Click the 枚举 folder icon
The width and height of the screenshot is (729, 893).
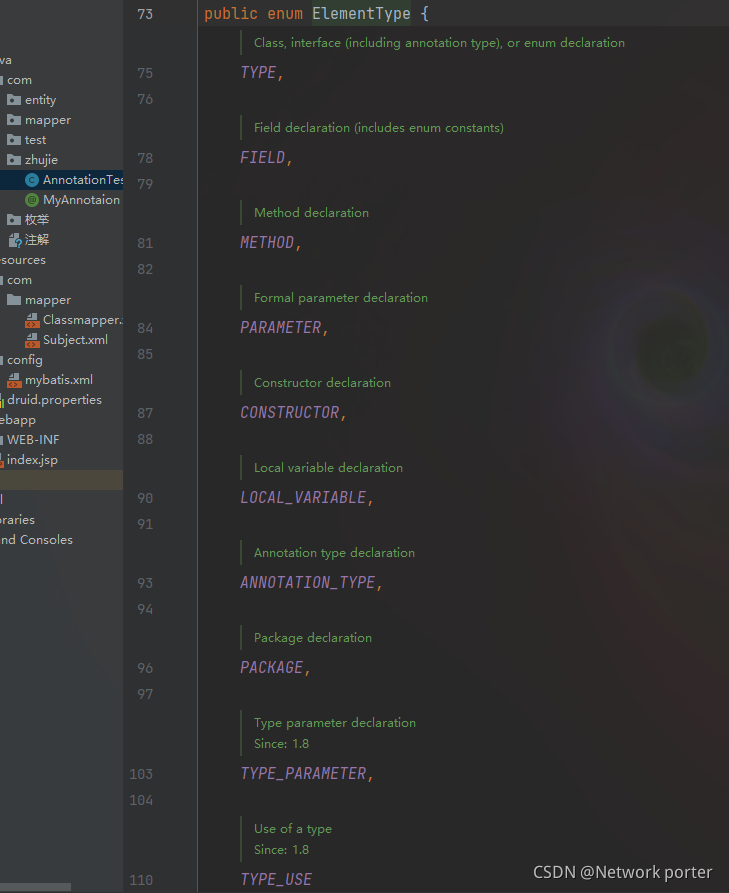(x=14, y=220)
